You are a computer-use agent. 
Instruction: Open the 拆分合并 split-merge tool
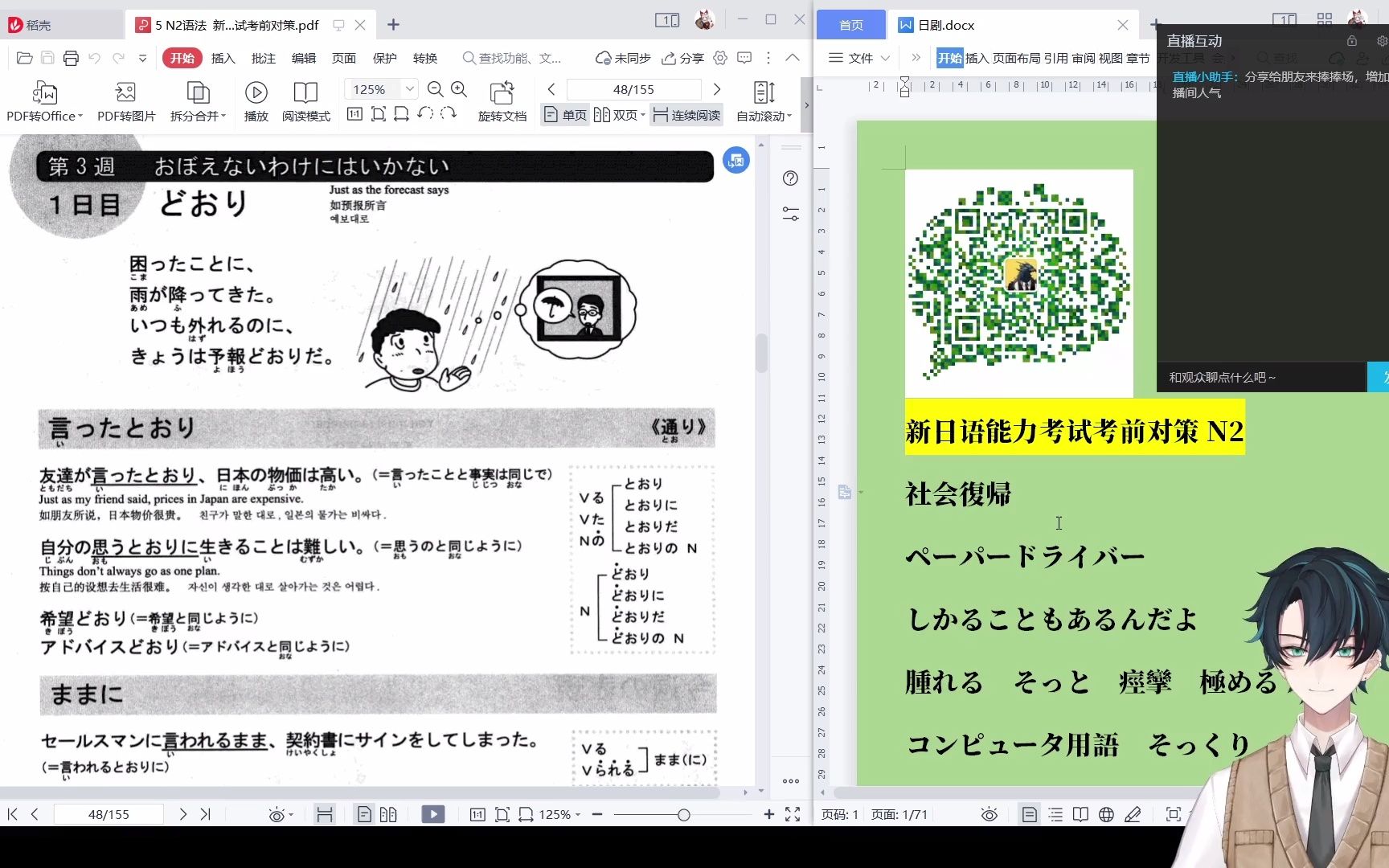point(198,101)
